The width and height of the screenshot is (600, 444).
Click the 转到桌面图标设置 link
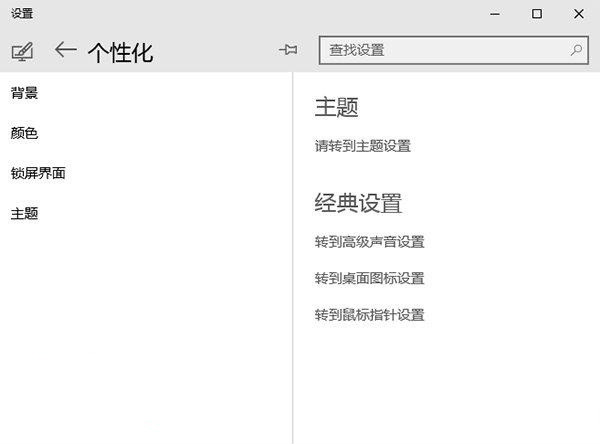click(x=370, y=278)
